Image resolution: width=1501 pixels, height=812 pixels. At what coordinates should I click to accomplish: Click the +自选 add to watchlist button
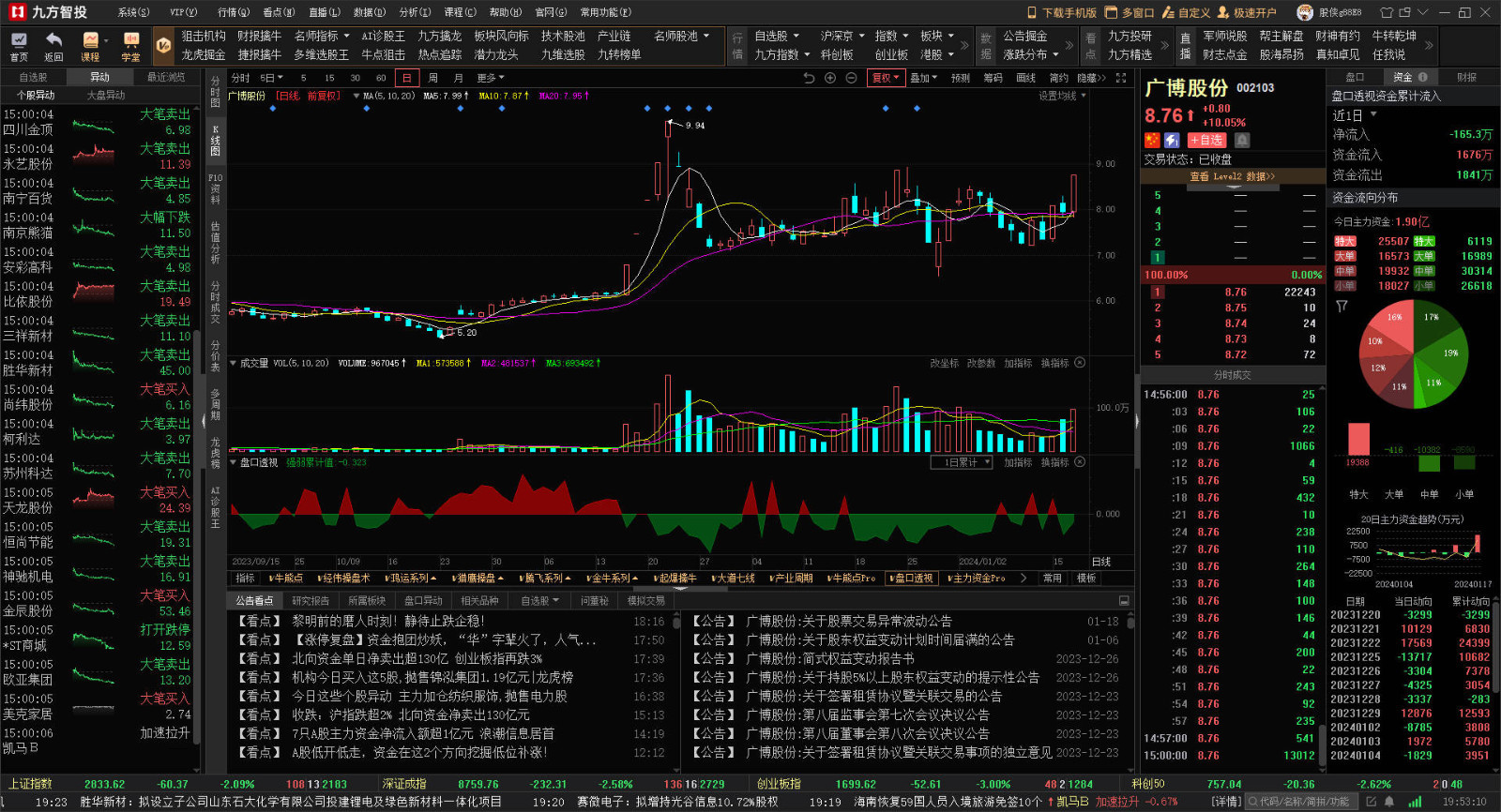[1206, 140]
